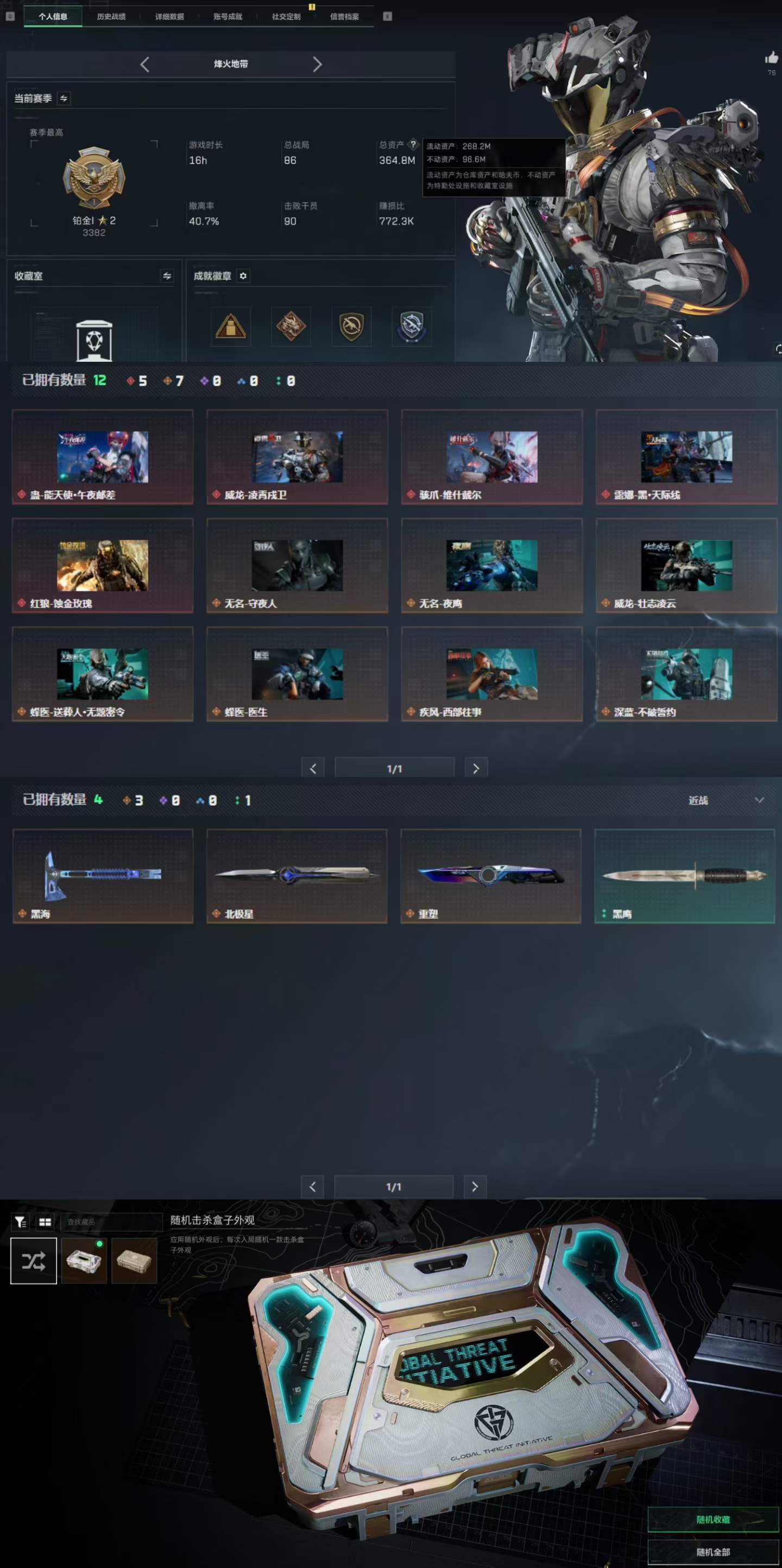
Task: Choose the 深蓝-不破誓约 skin card
Action: click(x=686, y=674)
